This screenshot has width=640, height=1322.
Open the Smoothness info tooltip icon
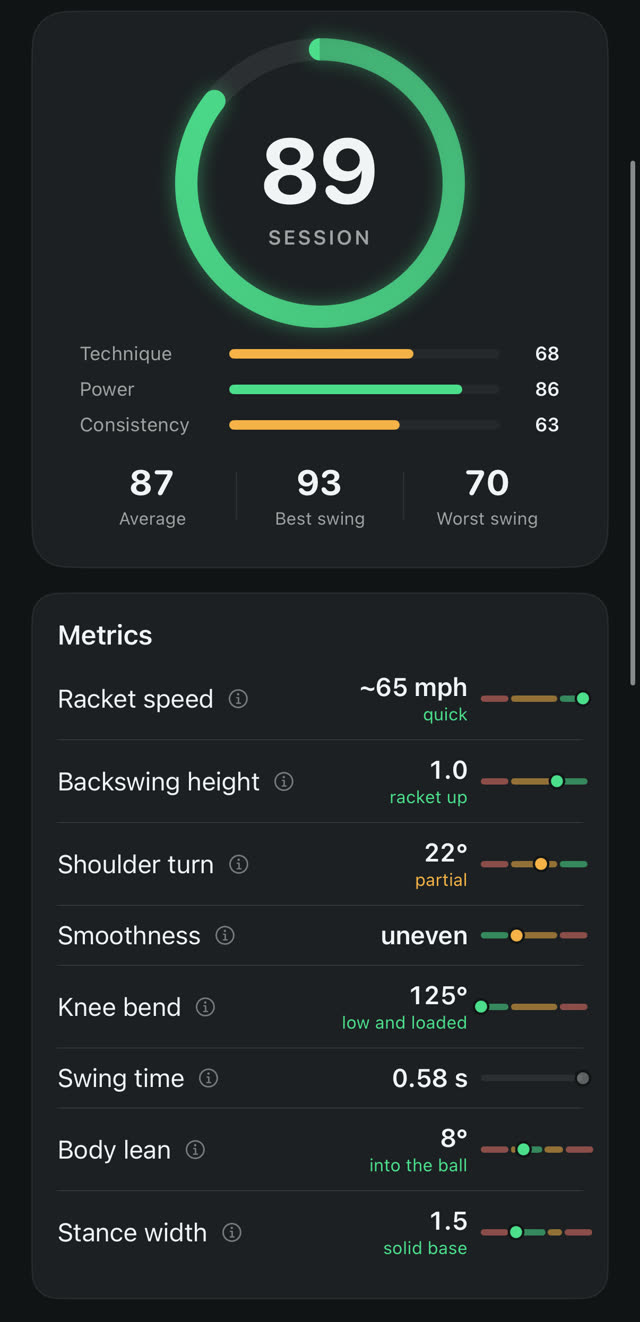[x=225, y=936]
